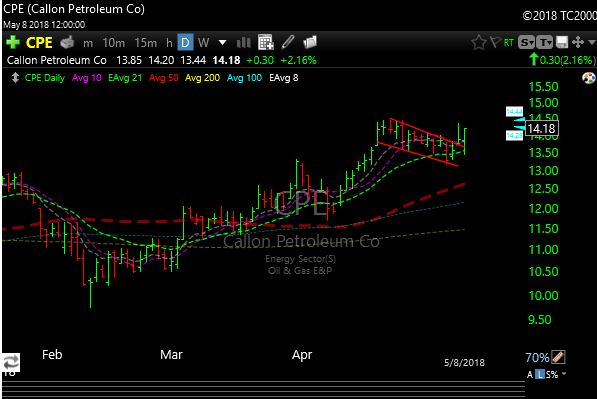Click the +0.30 net change value
This screenshot has width=597, height=399.
point(260,60)
